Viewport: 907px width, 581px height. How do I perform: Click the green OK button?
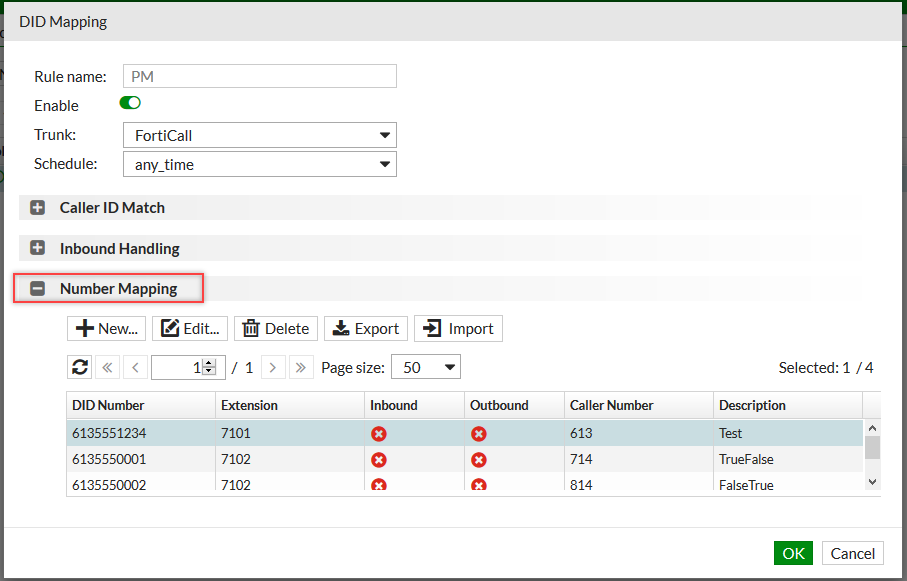(x=793, y=553)
